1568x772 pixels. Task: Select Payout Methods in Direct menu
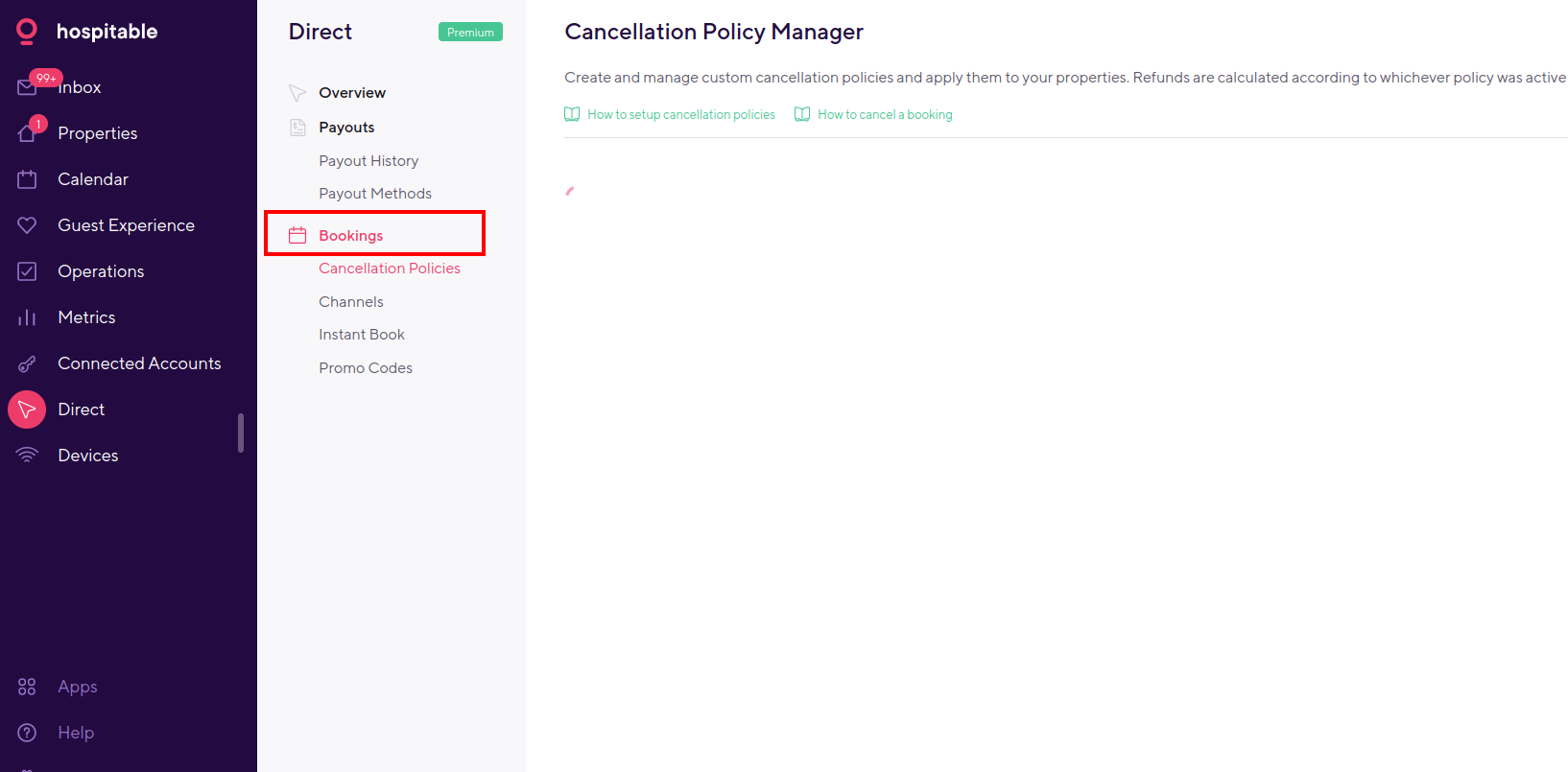click(x=375, y=194)
